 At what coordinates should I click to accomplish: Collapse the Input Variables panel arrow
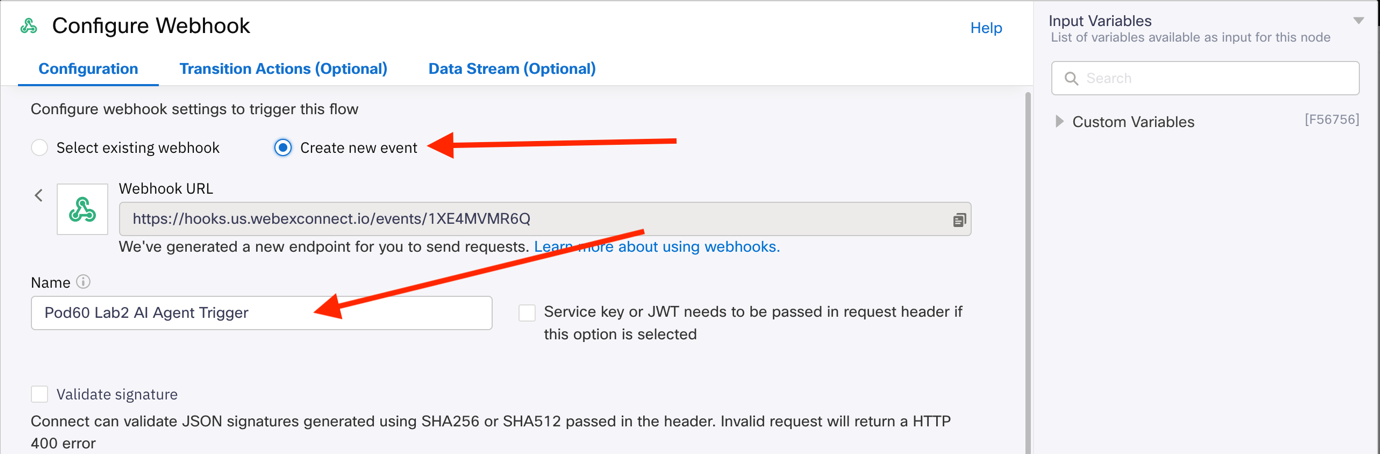point(1358,21)
